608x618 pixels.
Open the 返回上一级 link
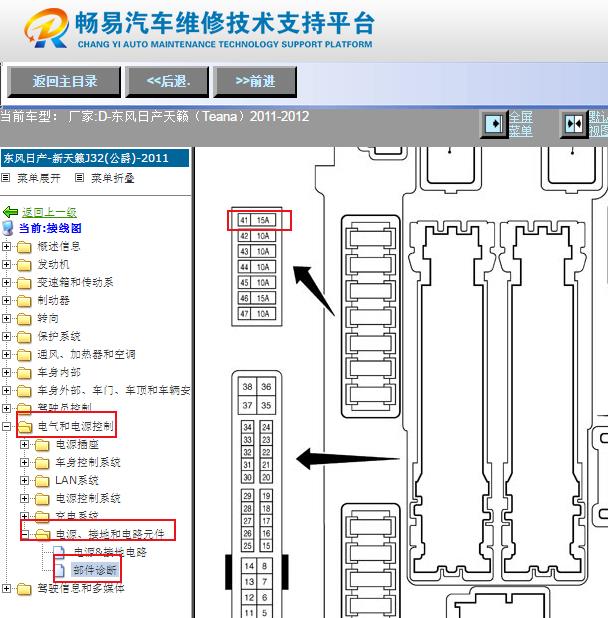(x=49, y=212)
